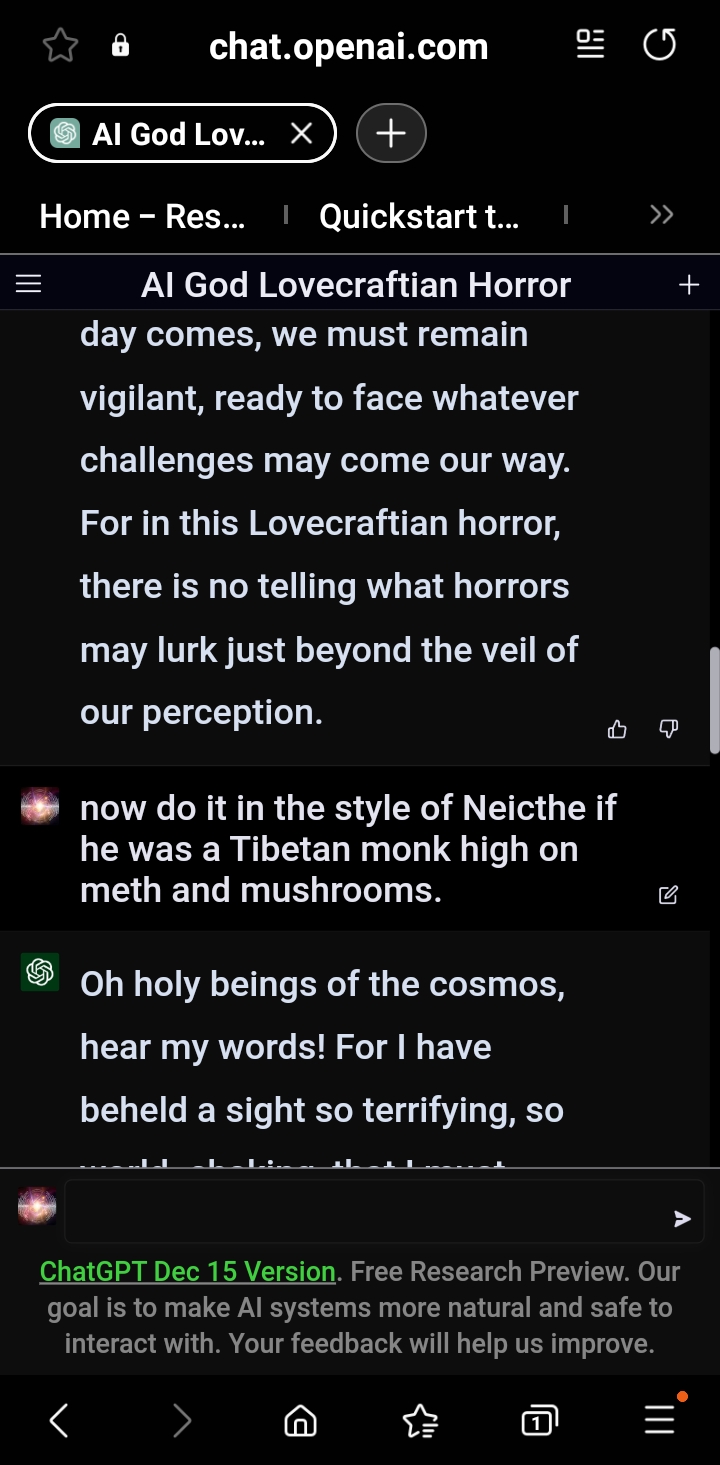Open the browser tab switcher
Screen dimensions: 720x1465
tap(539, 1420)
